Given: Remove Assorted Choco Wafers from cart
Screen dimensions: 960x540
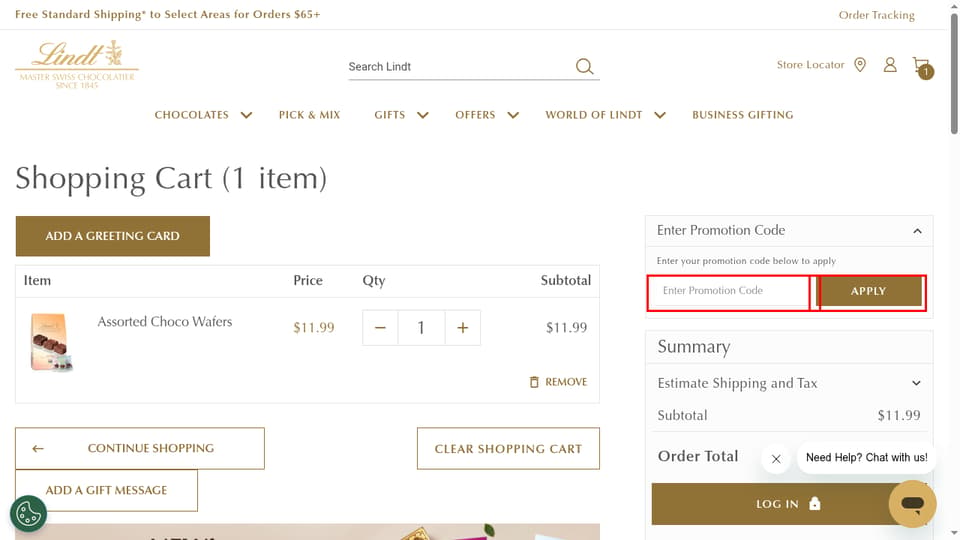Looking at the screenshot, I should point(558,382).
